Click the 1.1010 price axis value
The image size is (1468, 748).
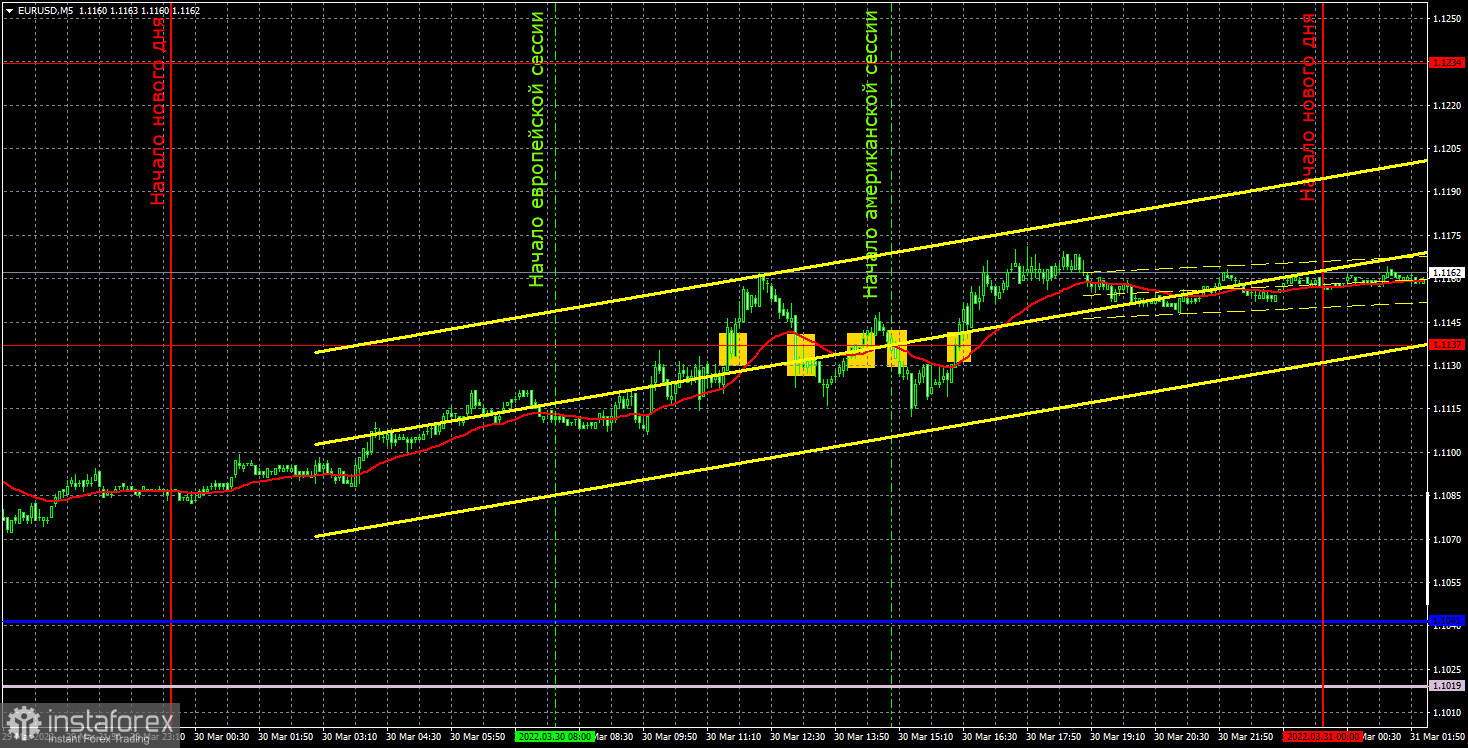tap(1447, 712)
